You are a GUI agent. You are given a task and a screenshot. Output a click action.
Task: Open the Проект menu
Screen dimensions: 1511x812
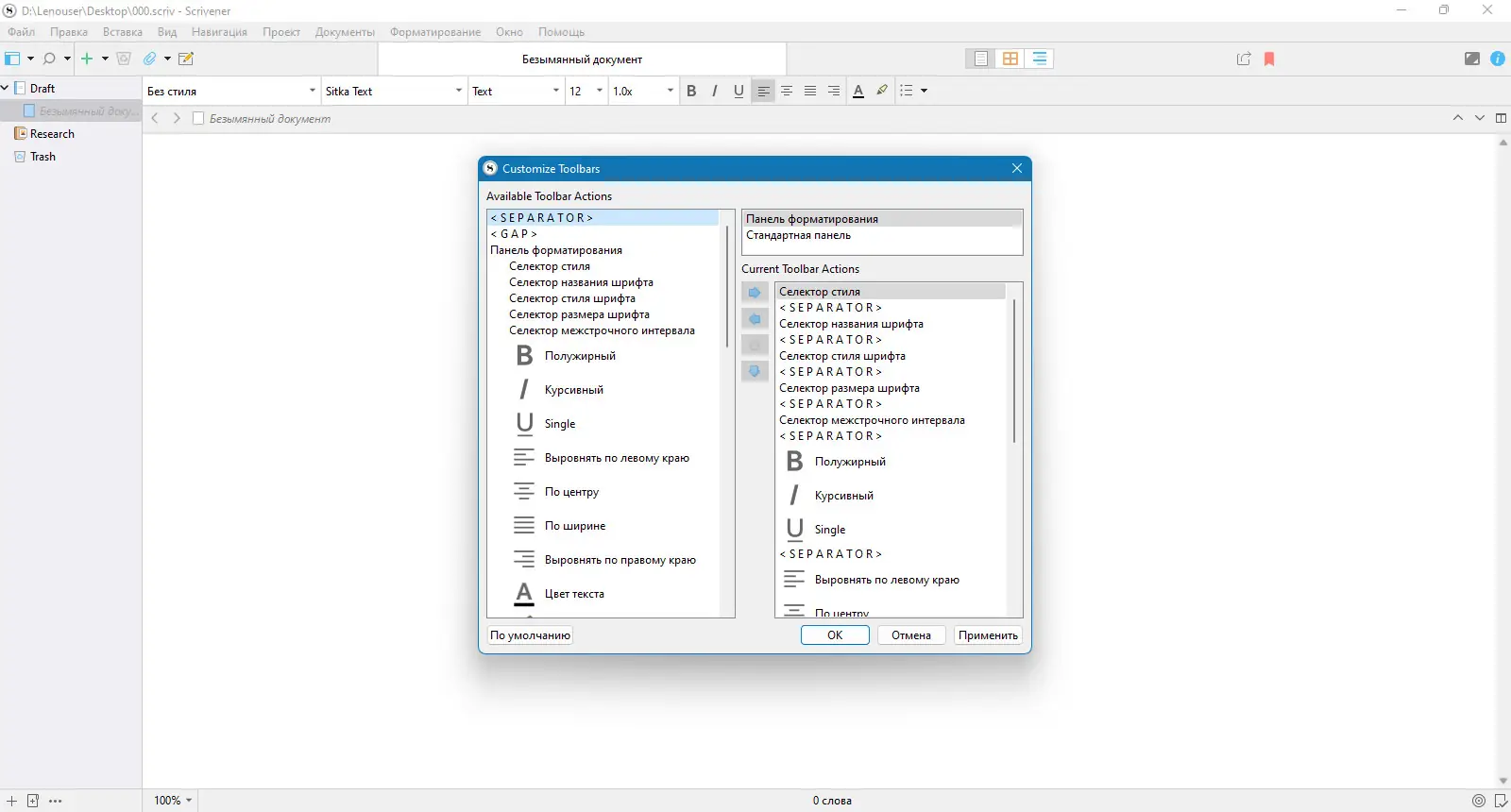coord(281,32)
